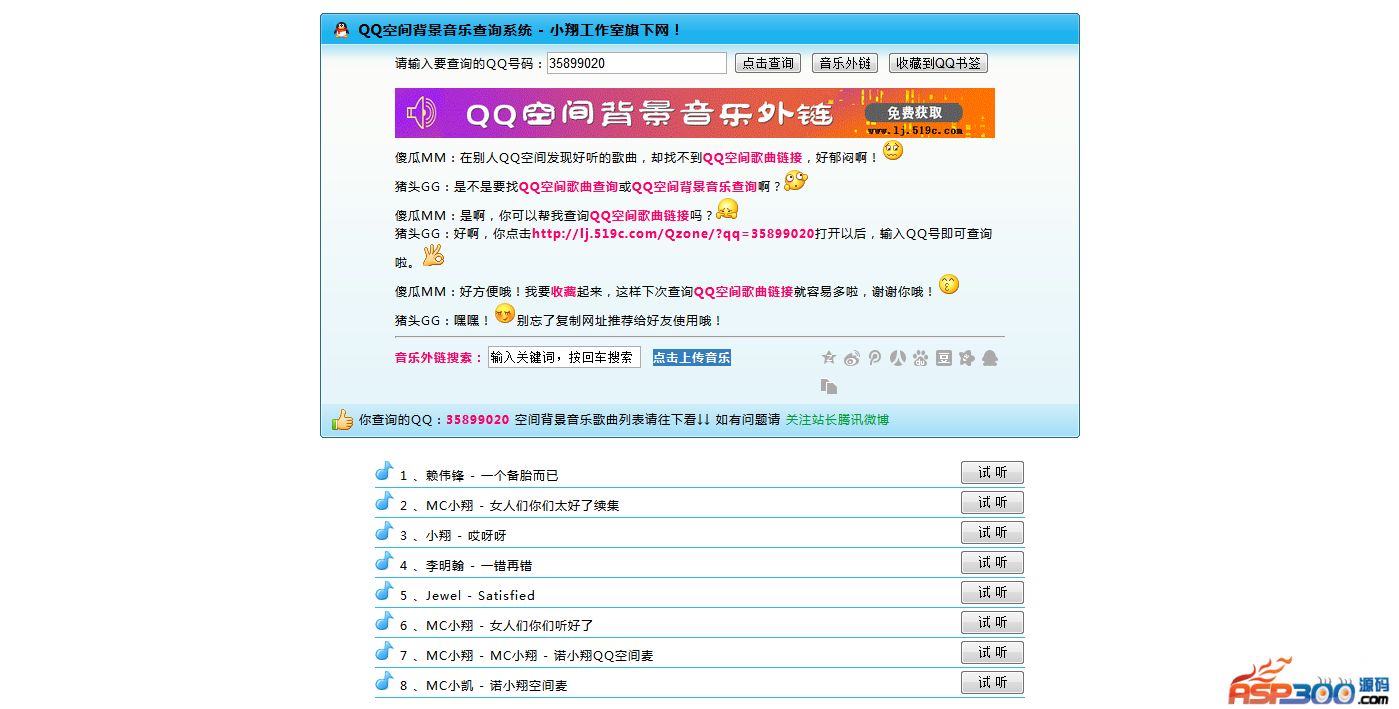Select song title MC小翔 - 女人们你们太好了续集
1399x709 pixels.
[x=523, y=505]
